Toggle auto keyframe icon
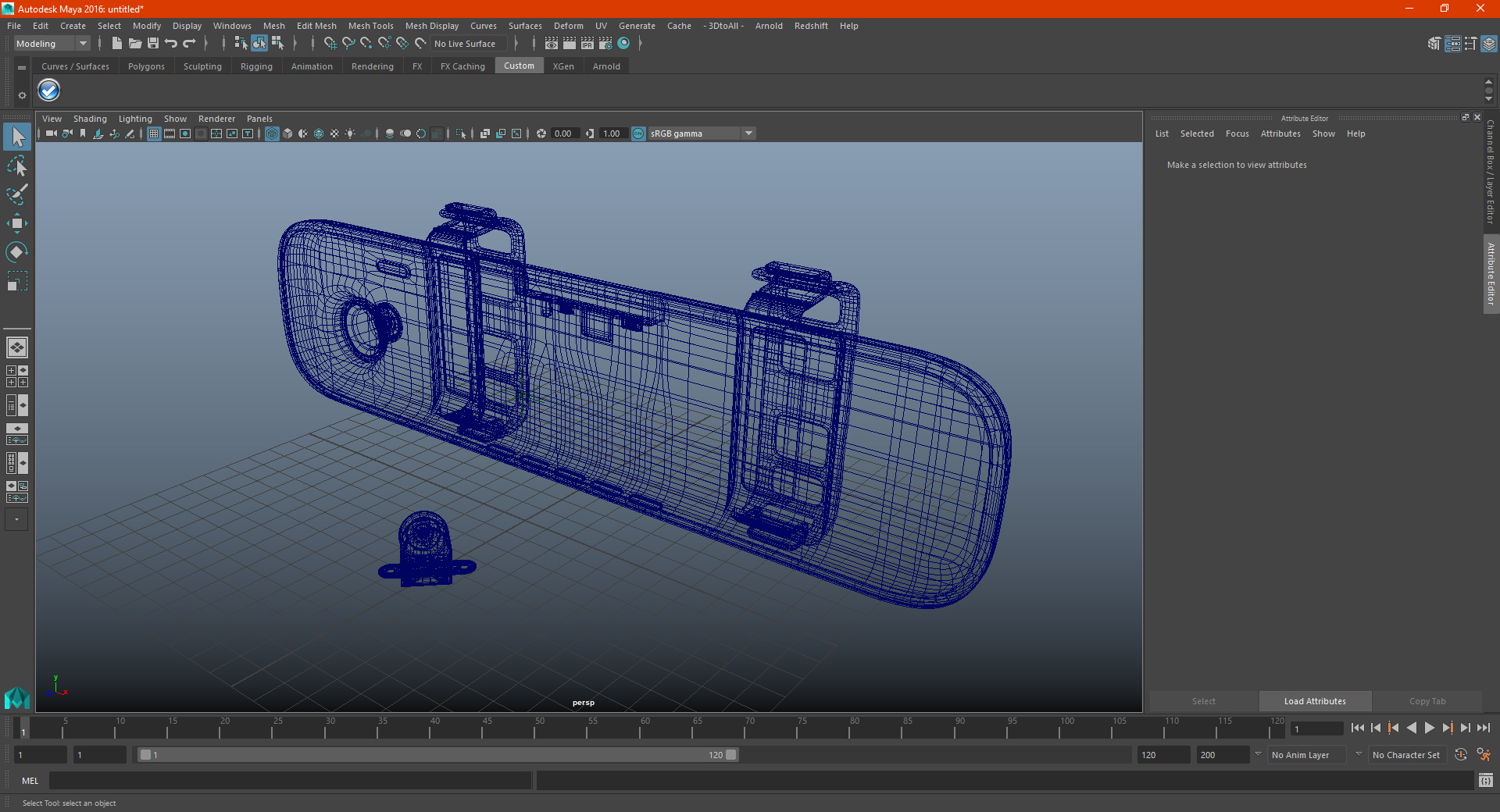The height and width of the screenshot is (812, 1500). pyautogui.click(x=1460, y=755)
